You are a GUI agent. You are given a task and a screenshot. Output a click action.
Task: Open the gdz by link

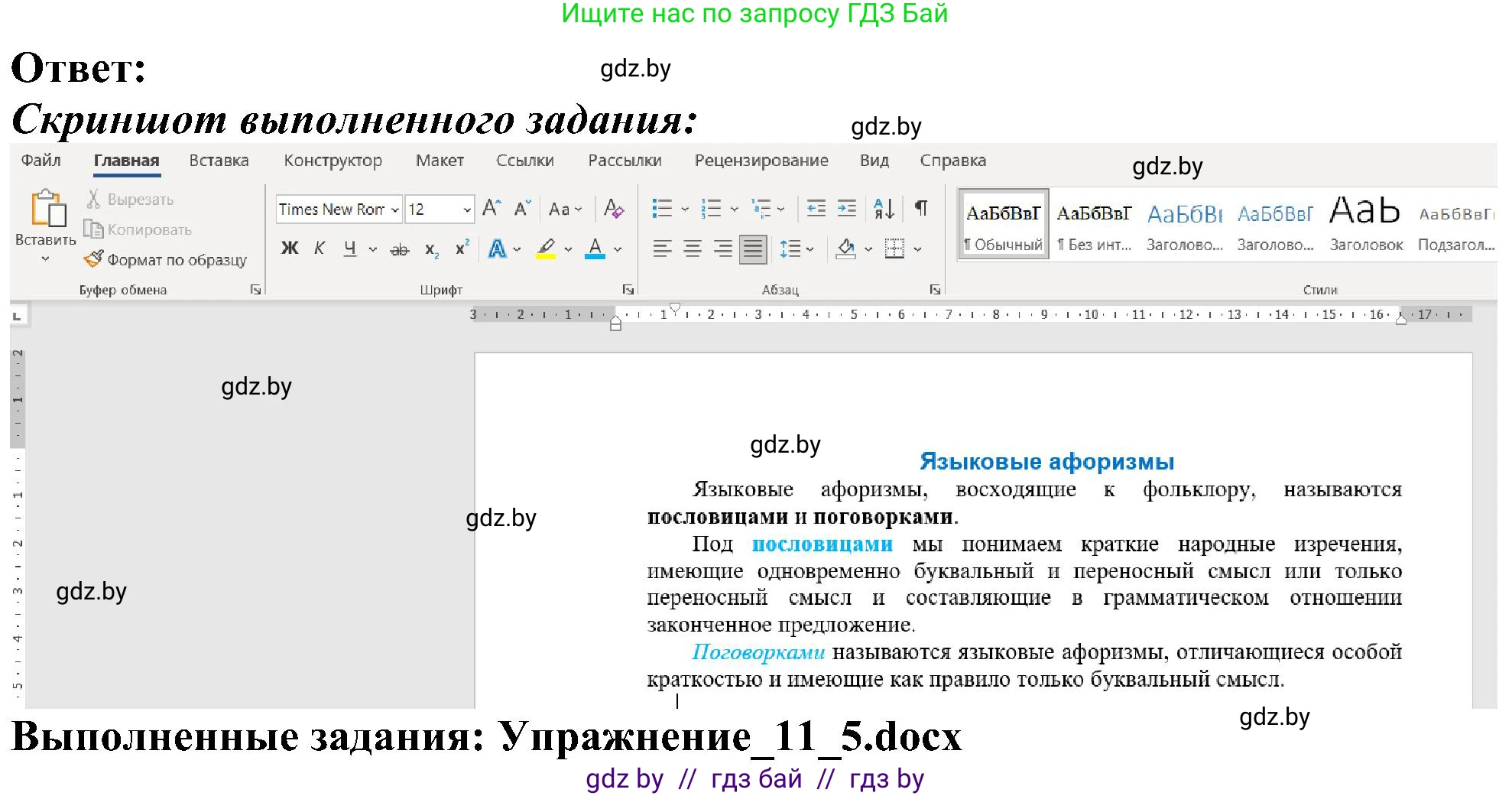coord(624,778)
